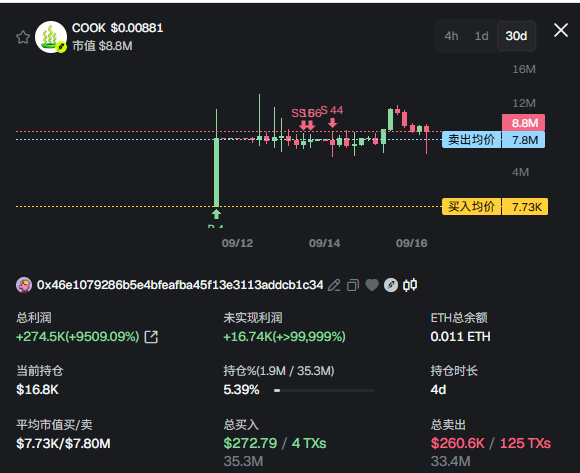
Task: Click the 09/14 date axis label
Action: click(x=324, y=243)
